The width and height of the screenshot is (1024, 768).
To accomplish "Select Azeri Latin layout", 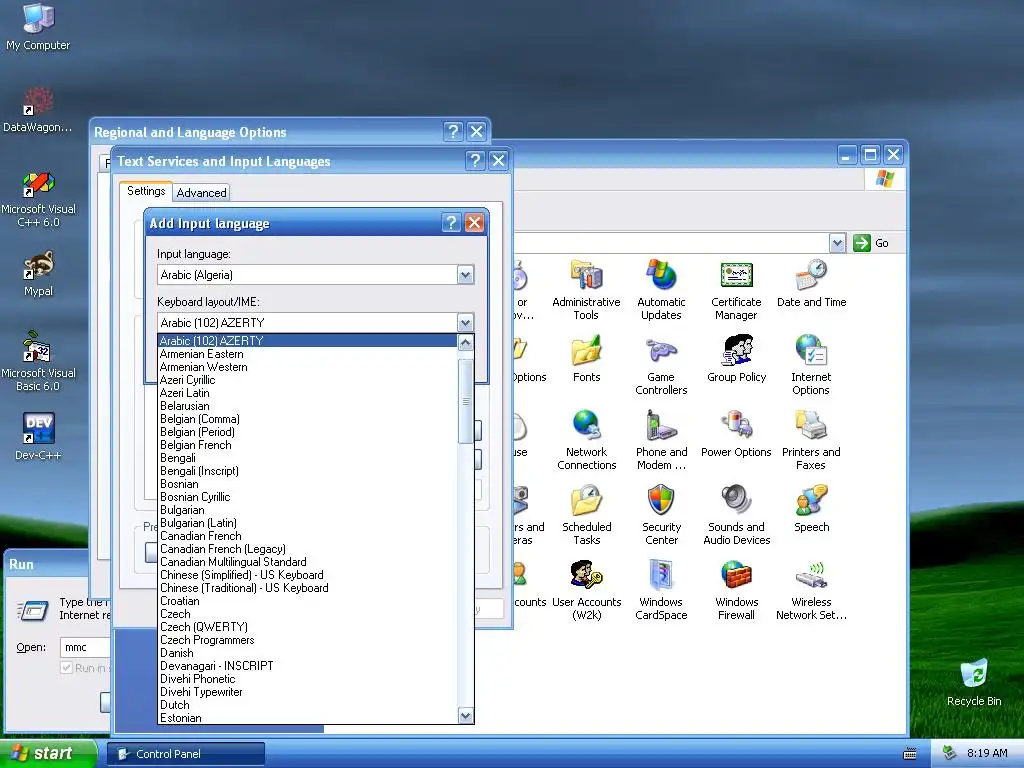I will [308, 393].
